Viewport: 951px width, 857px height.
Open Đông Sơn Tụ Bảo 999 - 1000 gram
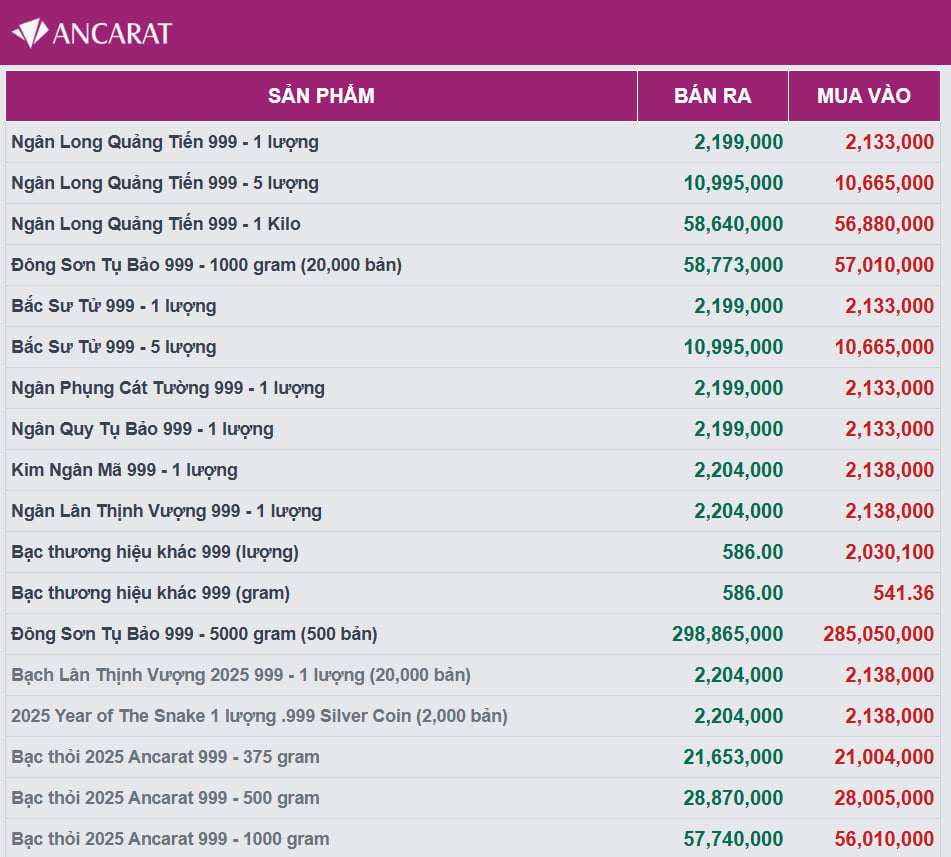[x=207, y=265]
